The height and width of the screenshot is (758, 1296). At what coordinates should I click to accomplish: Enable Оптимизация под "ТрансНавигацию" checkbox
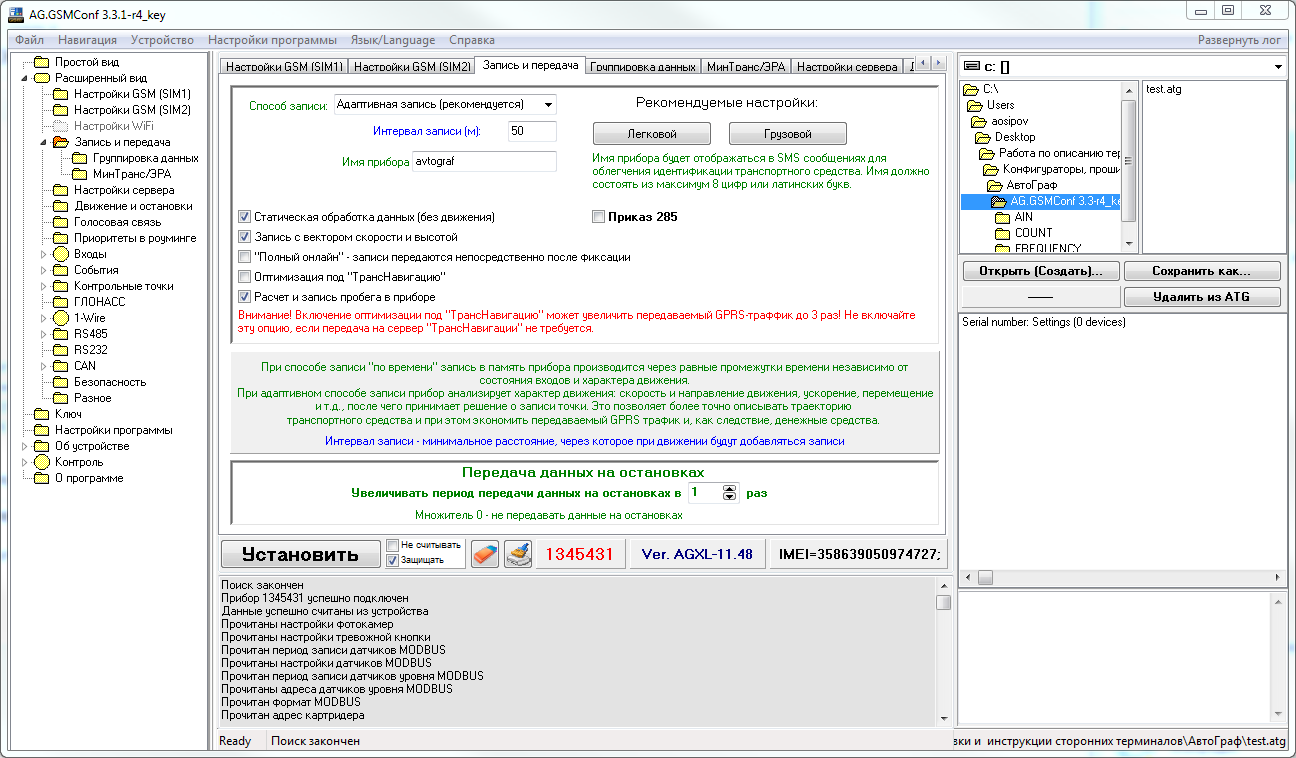pyautogui.click(x=244, y=277)
